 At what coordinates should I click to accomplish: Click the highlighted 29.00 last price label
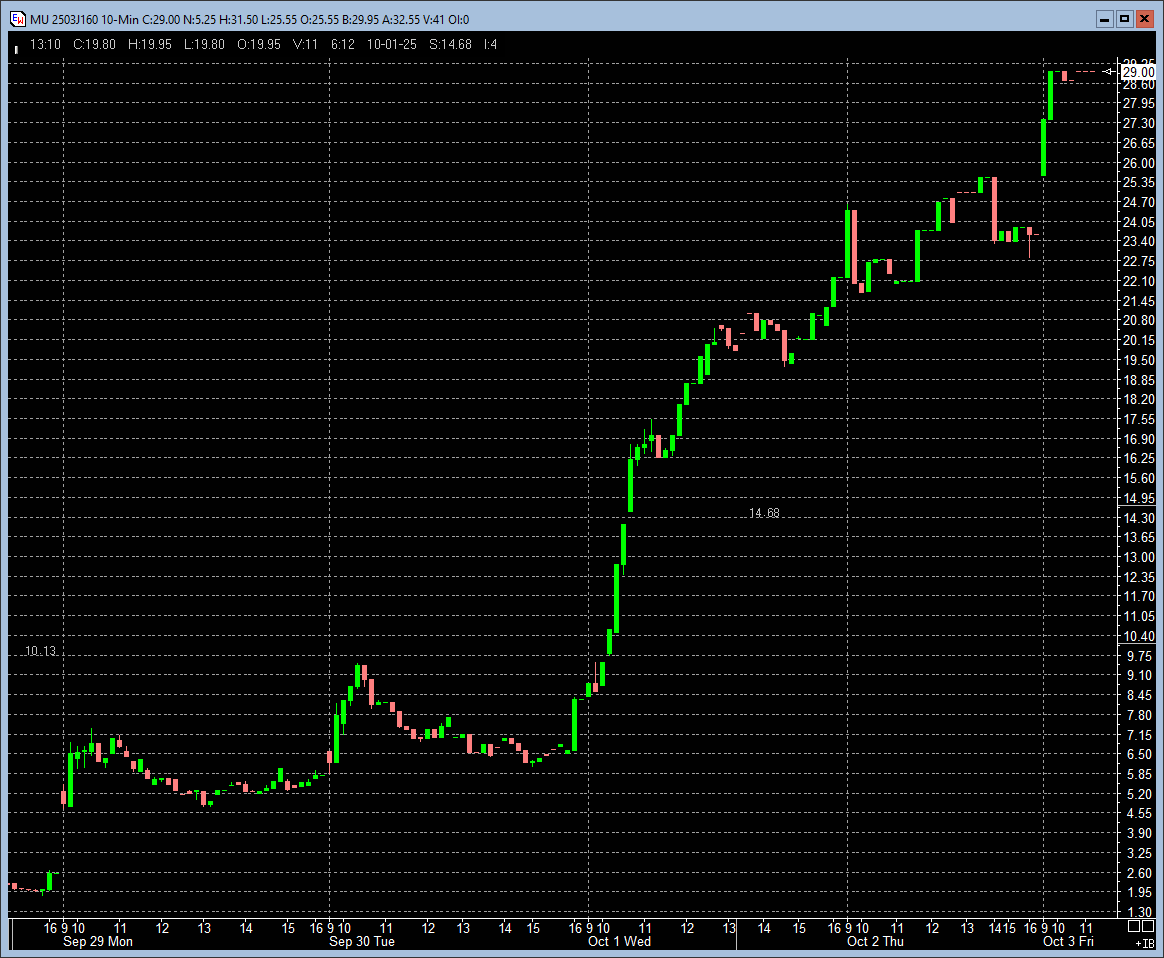(1137, 72)
